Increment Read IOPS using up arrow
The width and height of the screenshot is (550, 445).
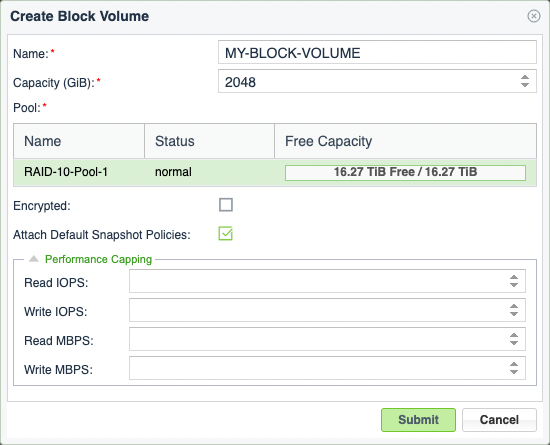[x=514, y=277]
